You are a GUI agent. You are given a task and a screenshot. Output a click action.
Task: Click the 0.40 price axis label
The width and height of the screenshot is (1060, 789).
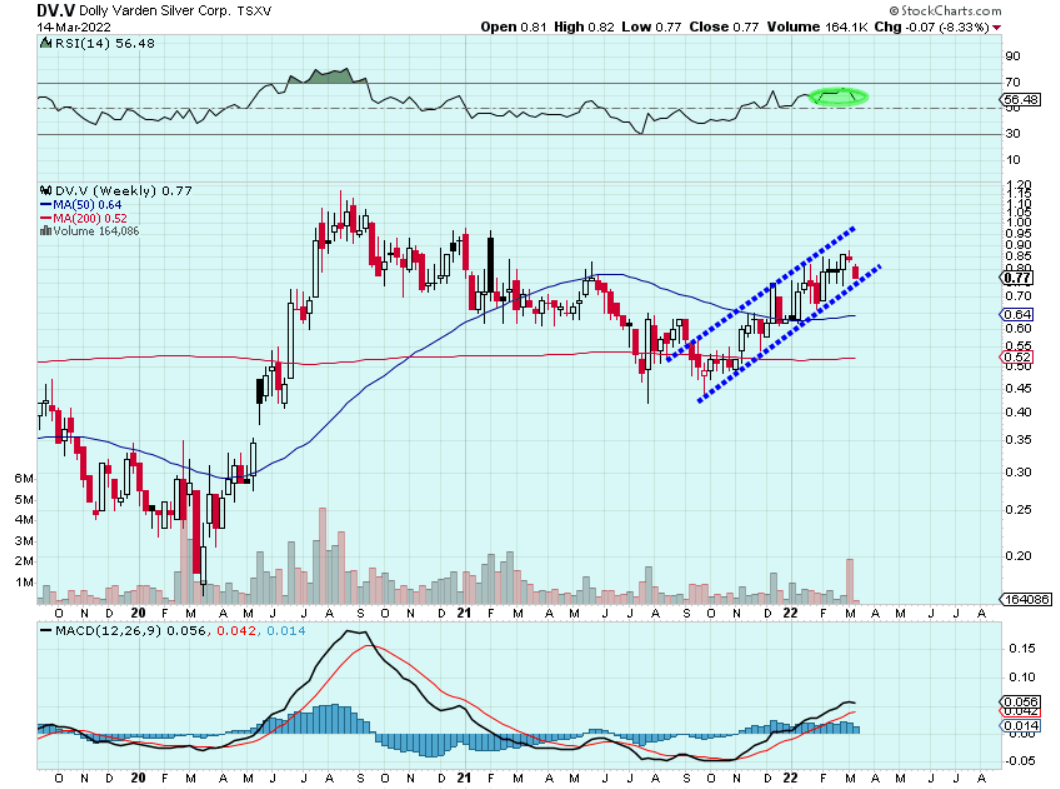coord(1018,412)
